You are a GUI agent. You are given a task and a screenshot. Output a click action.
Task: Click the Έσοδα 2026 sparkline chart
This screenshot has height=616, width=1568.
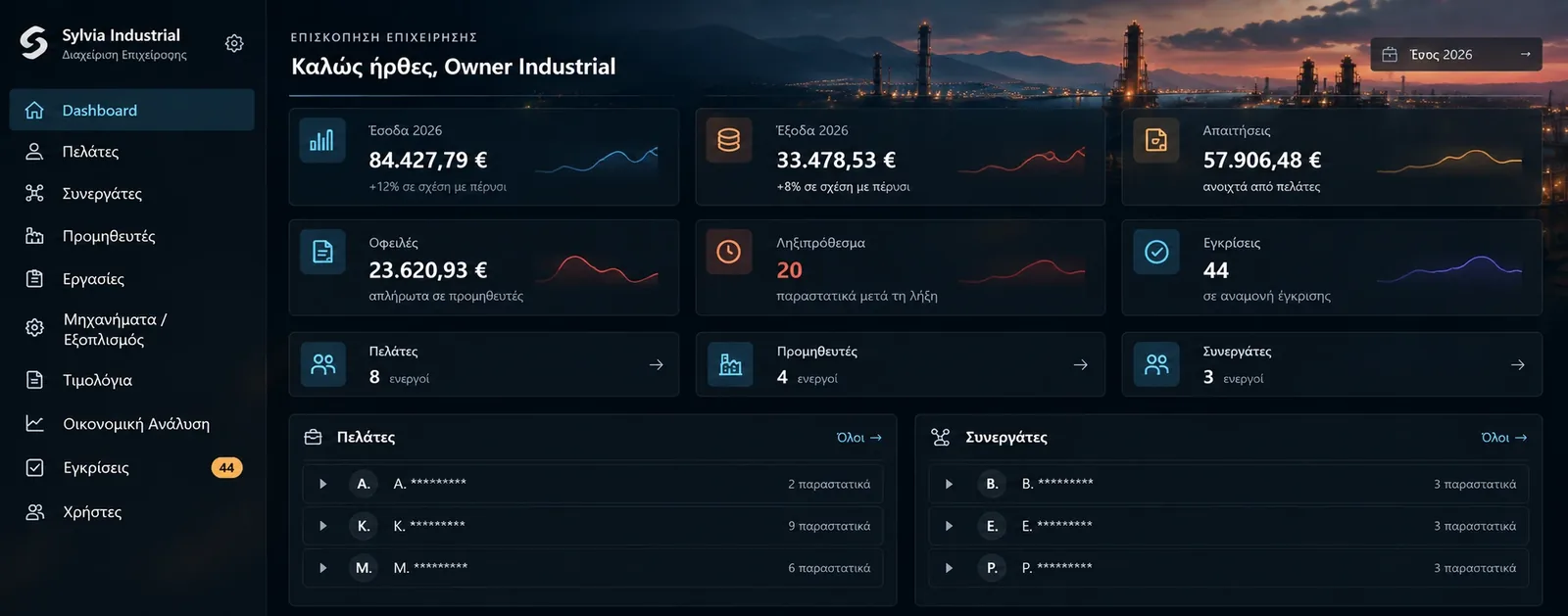[597, 160]
